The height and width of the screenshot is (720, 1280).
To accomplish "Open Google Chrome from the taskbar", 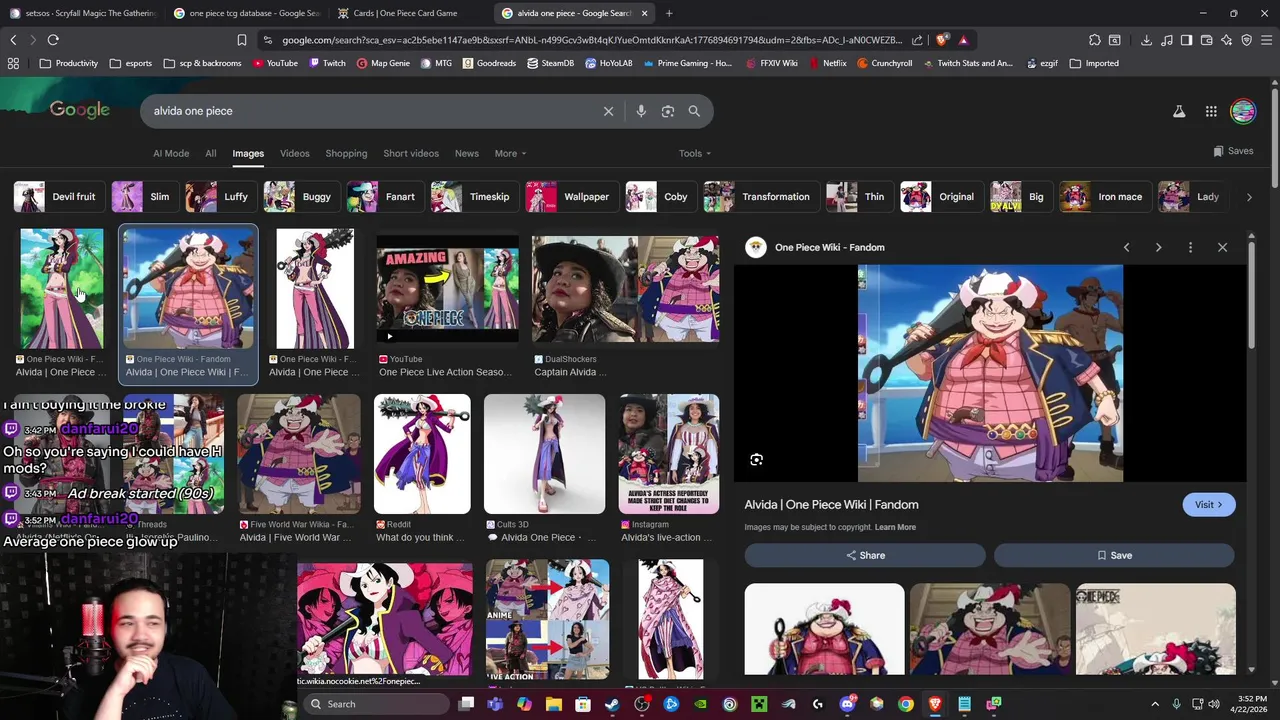I will (905, 704).
